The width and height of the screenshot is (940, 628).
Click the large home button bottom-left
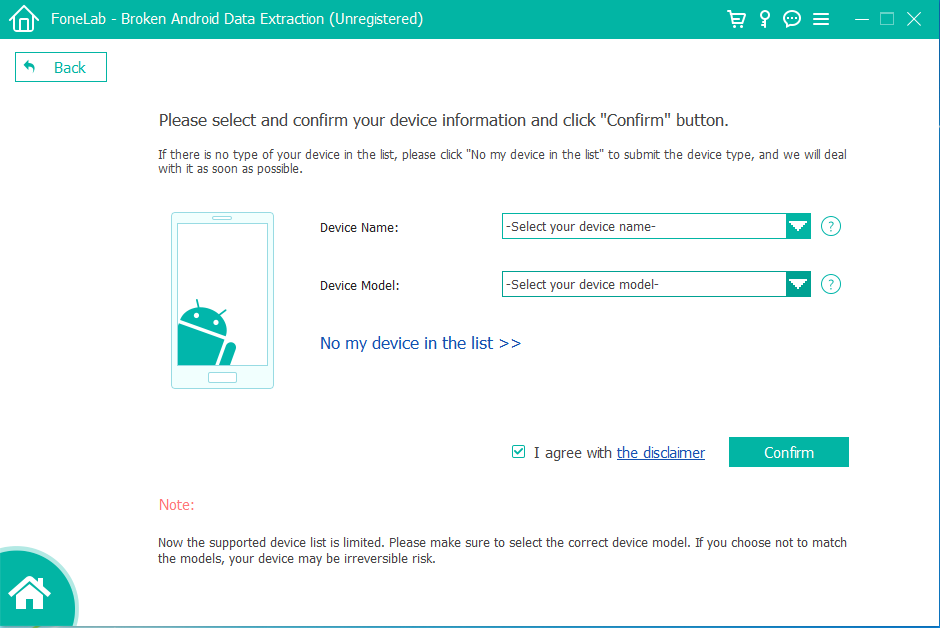(x=30, y=592)
